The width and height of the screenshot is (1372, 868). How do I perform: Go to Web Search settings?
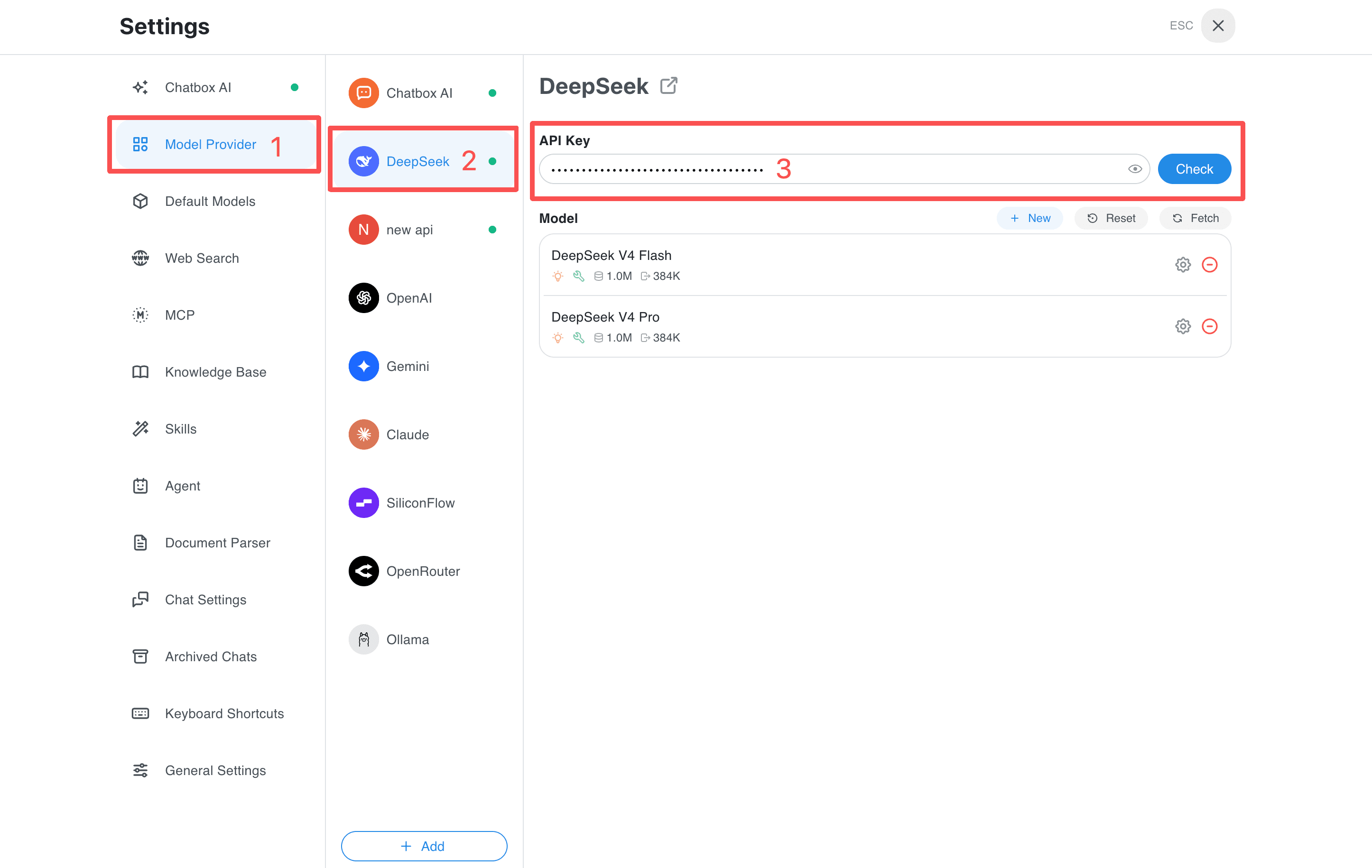tap(215, 258)
